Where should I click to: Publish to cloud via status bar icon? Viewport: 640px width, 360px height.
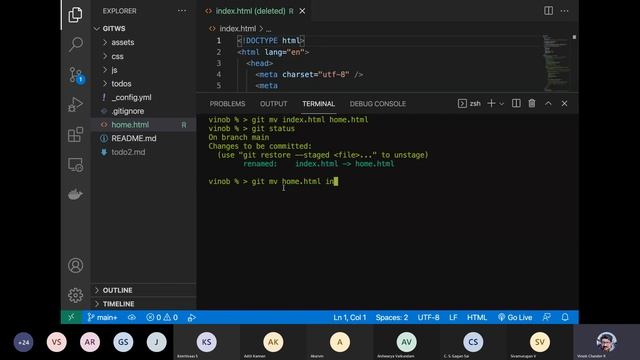click(x=131, y=317)
